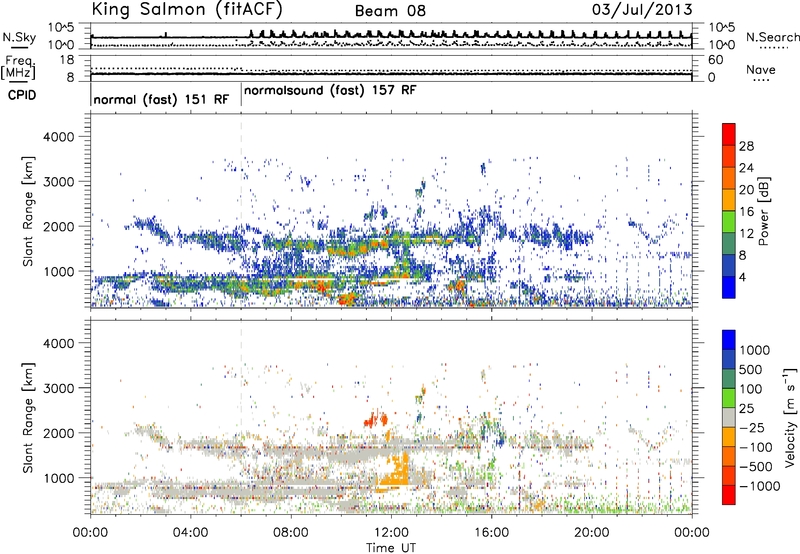800x554 pixels.
Task: Click 'Slant Range [km]' label of power panel
Action: [28, 211]
